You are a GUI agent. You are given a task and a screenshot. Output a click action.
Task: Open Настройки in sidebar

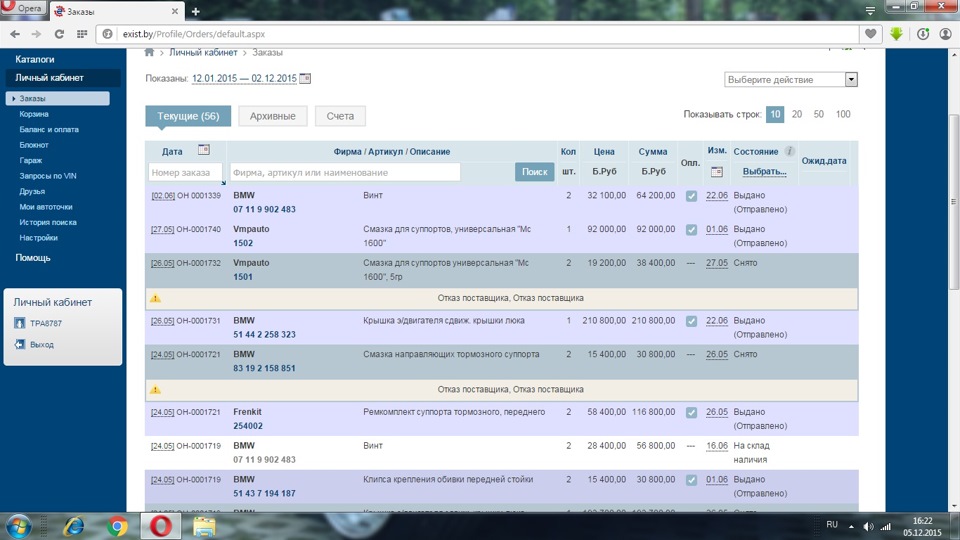(x=38, y=238)
